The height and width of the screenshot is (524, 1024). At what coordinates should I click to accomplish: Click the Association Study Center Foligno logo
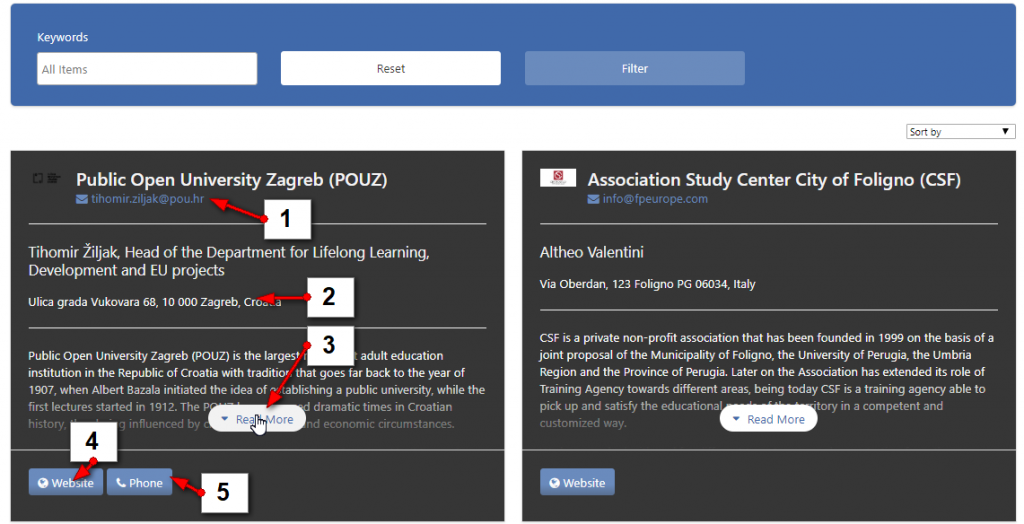click(x=558, y=177)
